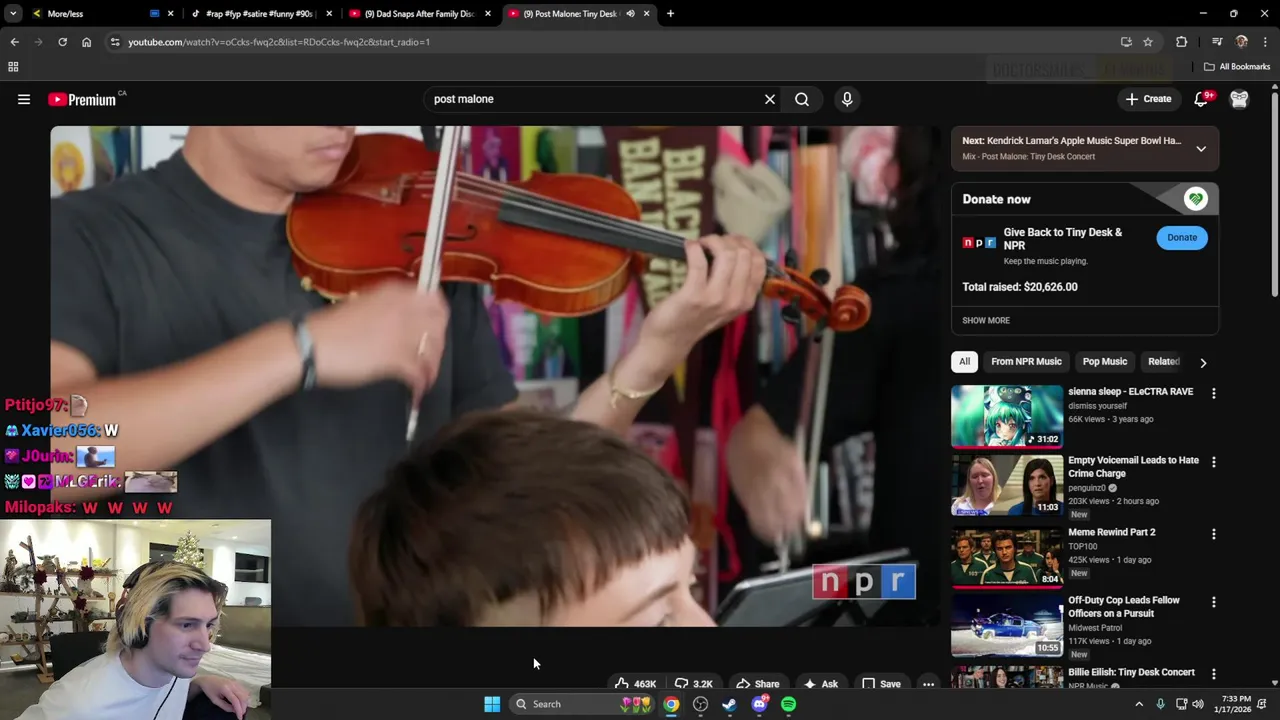Select the 'All' filter chip
The image size is (1280, 720).
click(x=964, y=361)
